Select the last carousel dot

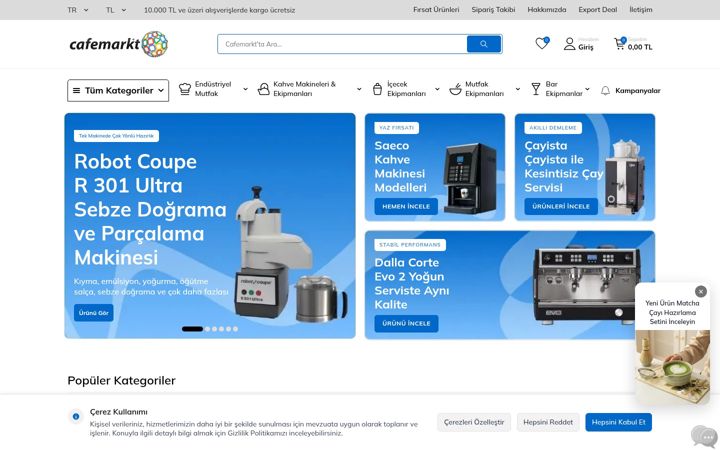click(x=235, y=329)
